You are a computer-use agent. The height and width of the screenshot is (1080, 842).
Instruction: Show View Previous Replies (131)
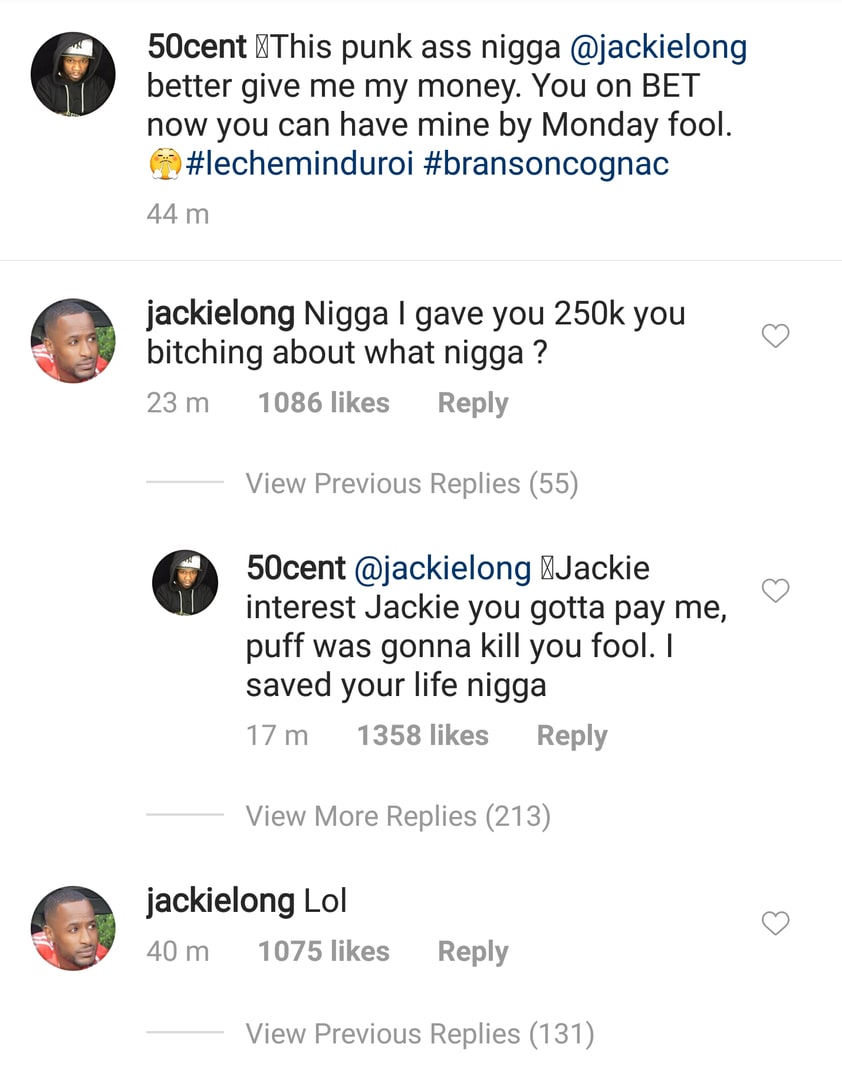tap(420, 1034)
